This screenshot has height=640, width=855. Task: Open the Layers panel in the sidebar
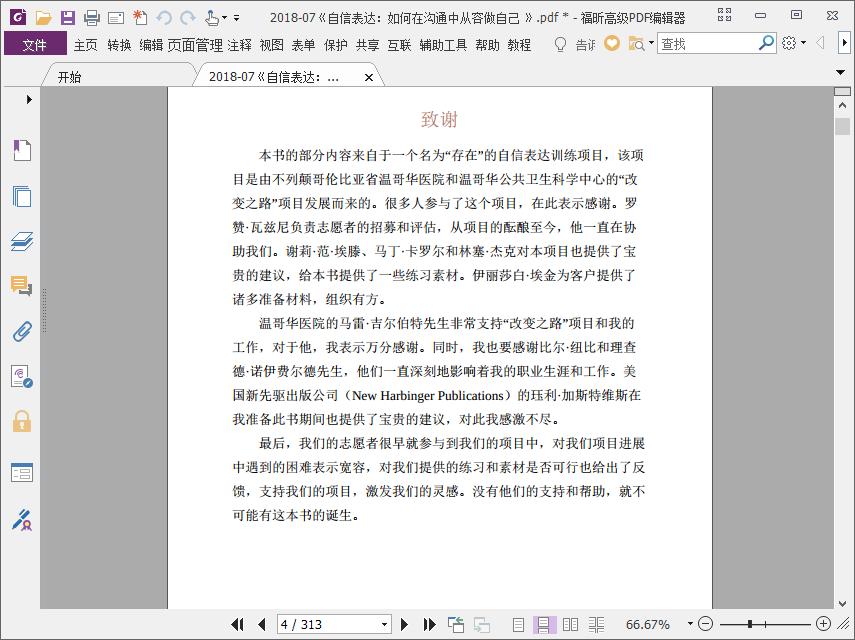click(22, 241)
